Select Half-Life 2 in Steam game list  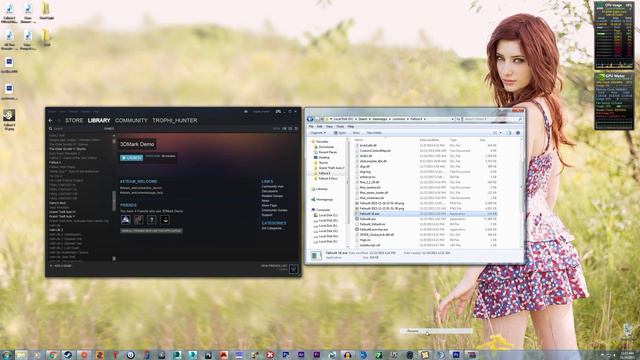56,230
